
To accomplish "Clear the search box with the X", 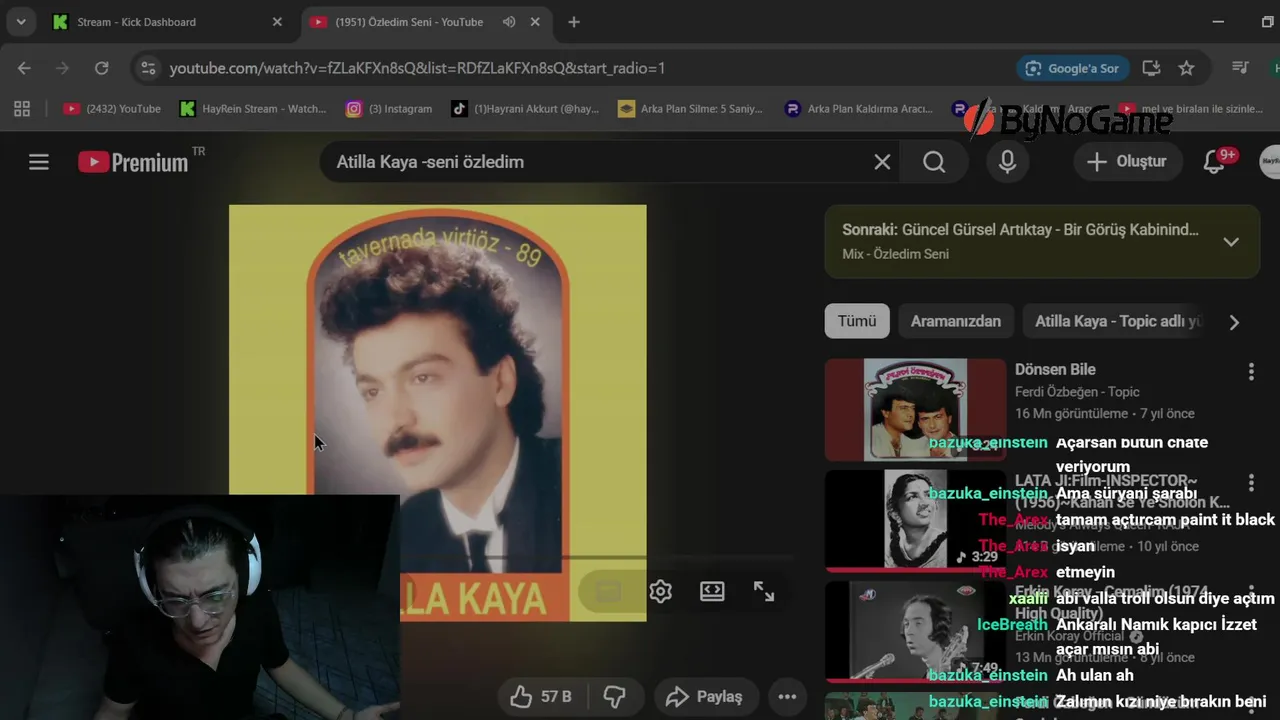I will click(882, 162).
